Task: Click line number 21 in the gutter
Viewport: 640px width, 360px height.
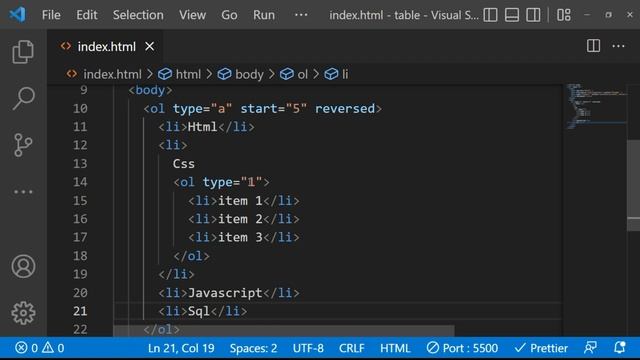Action: click(x=80, y=311)
